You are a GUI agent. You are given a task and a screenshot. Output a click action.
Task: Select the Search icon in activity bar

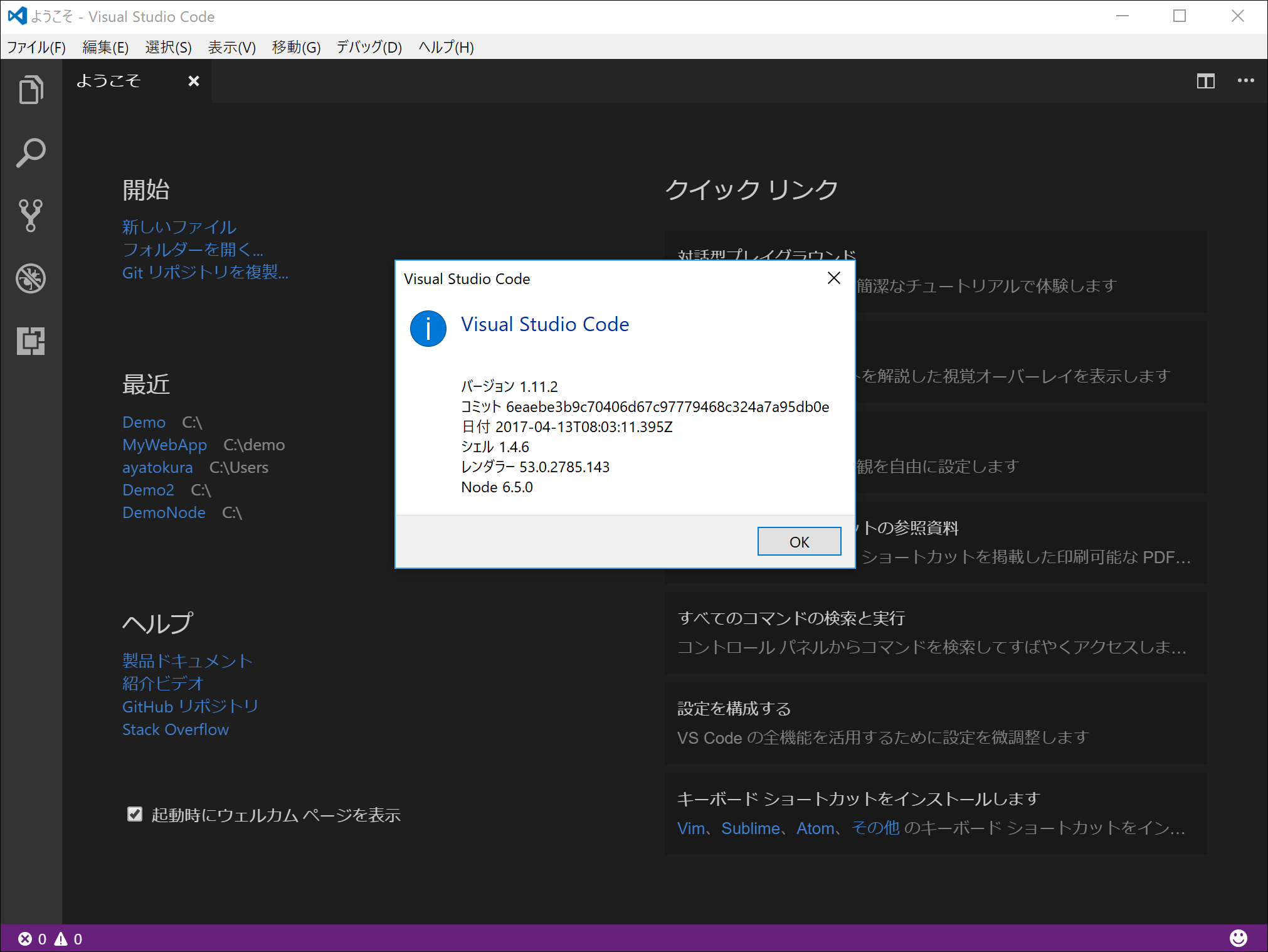coord(31,152)
